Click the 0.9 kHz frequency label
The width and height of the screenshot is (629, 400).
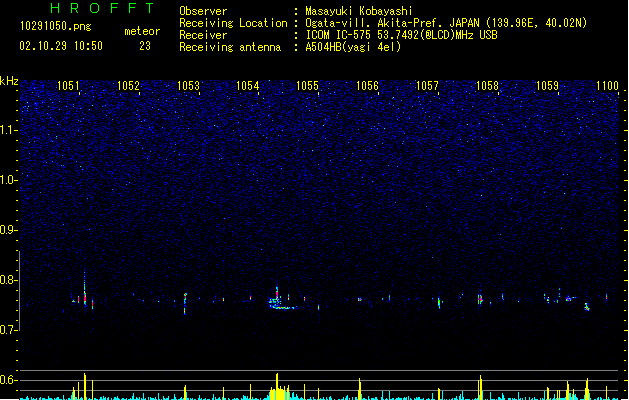[x=8, y=230]
